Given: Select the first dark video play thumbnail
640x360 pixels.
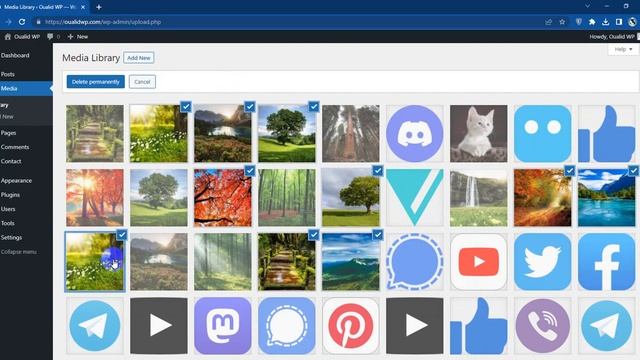Looking at the screenshot, I should [x=159, y=326].
